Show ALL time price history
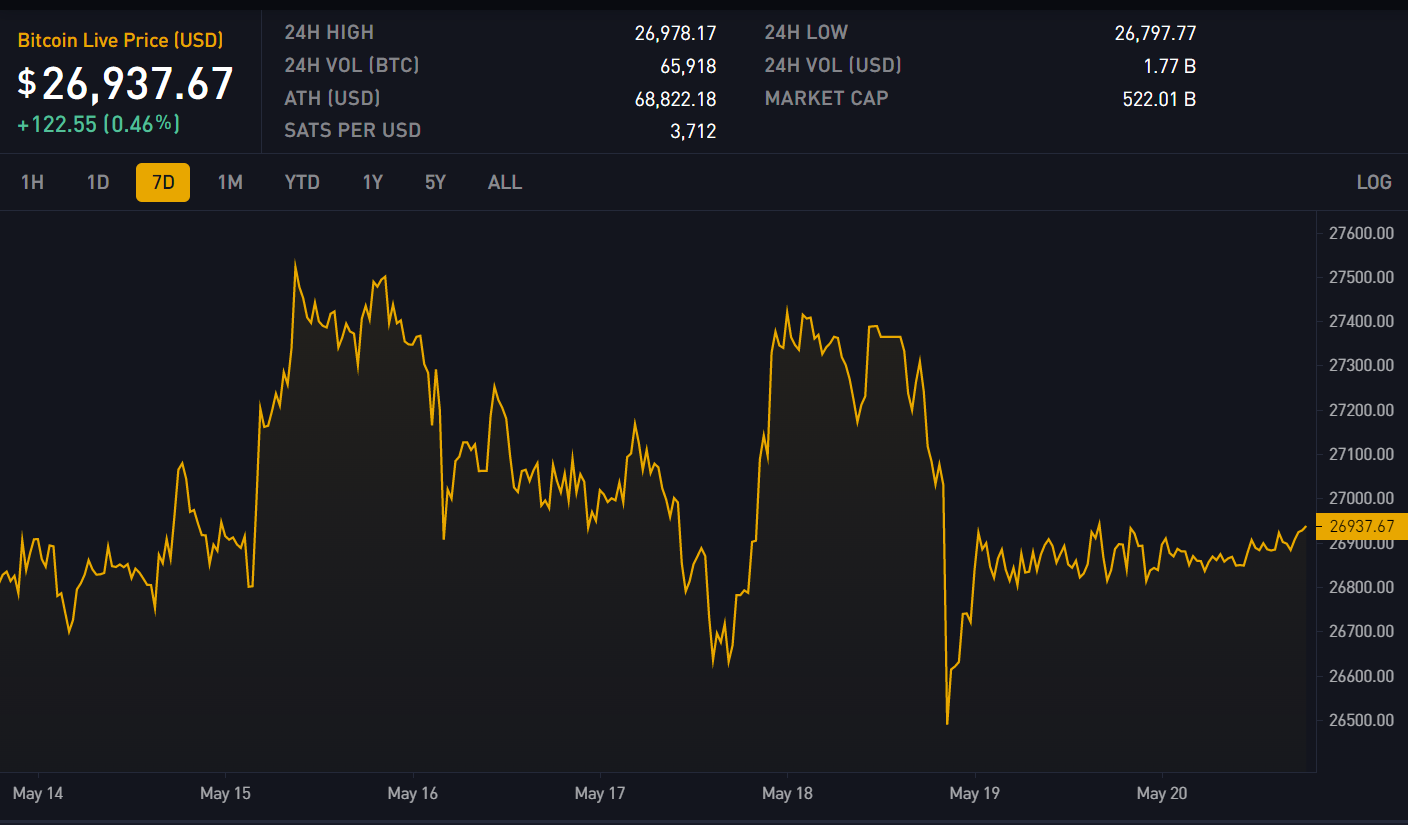The height and width of the screenshot is (825, 1408). 504,182
